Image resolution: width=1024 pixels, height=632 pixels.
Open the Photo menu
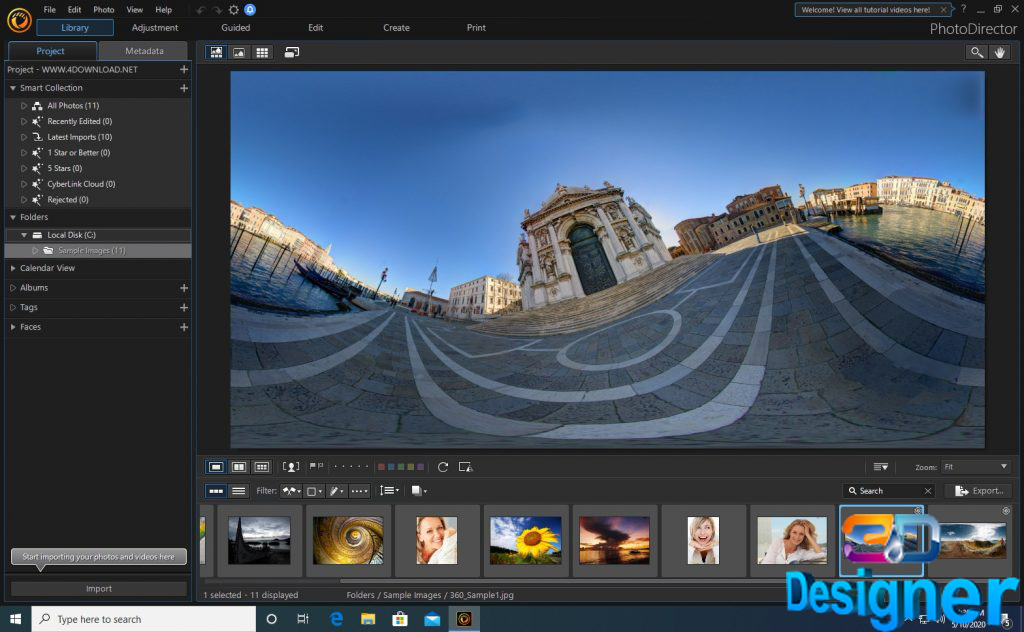click(x=104, y=9)
